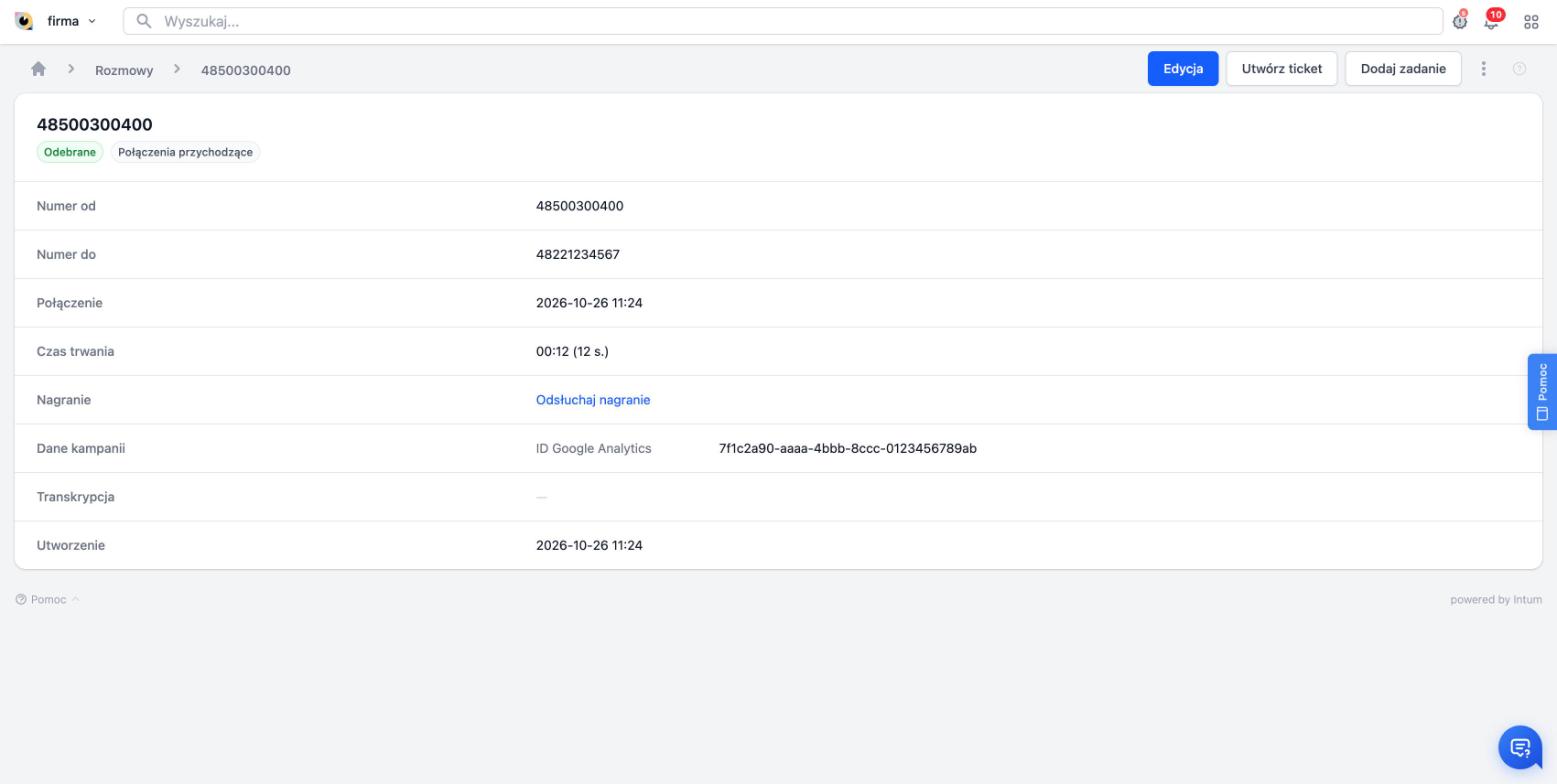The height and width of the screenshot is (784, 1557).
Task: Open the firma account dropdown
Action: tap(72, 21)
